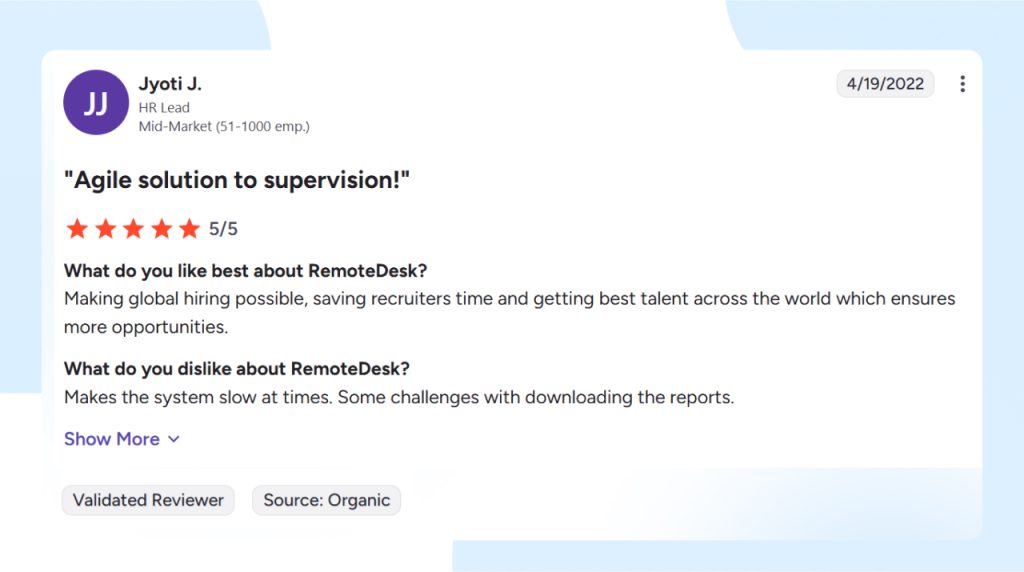Click the slow system dislike answer text
Viewport: 1024px width, 572px height.
coord(399,397)
